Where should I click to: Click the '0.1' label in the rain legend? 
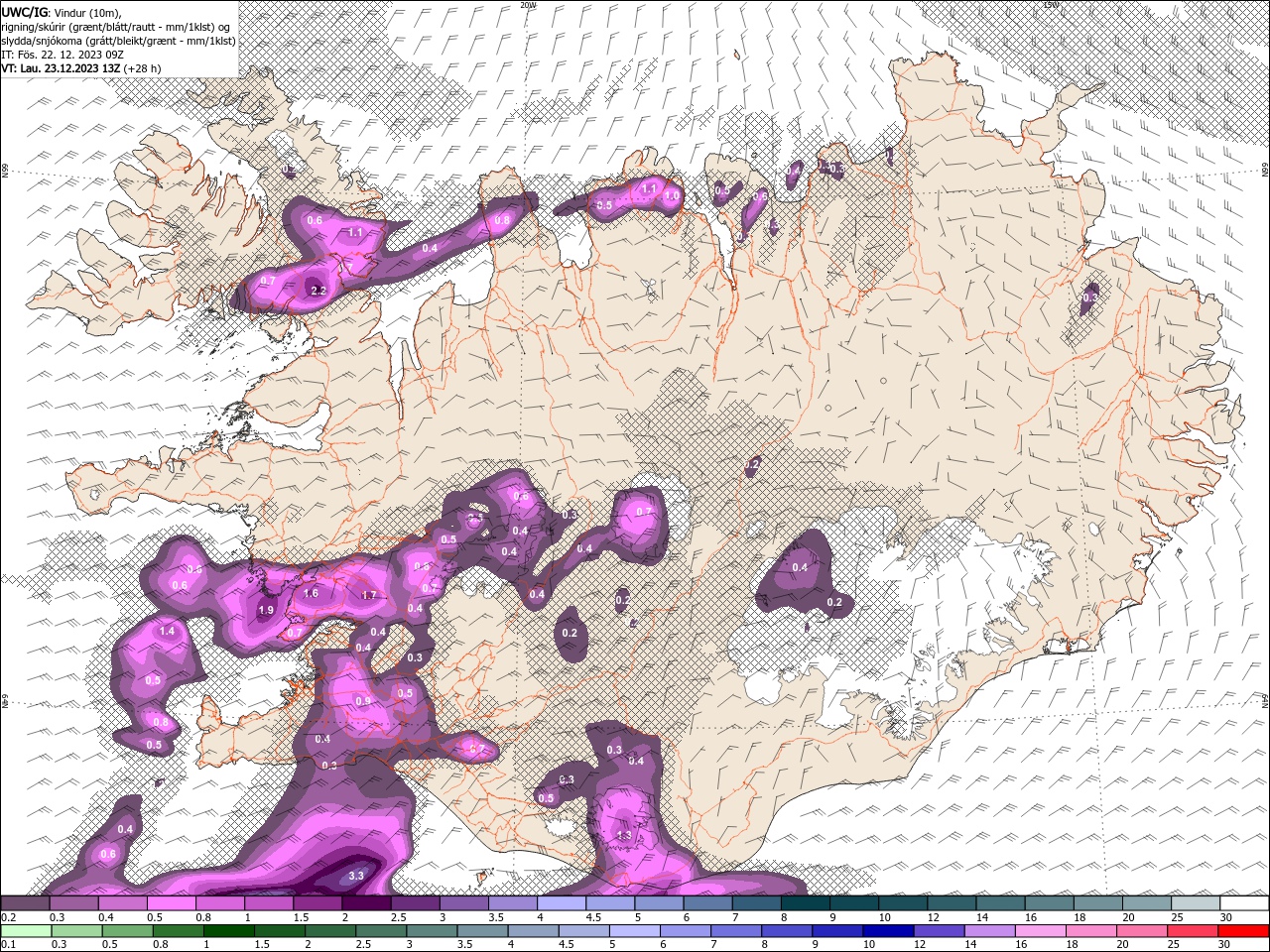tap(8, 944)
